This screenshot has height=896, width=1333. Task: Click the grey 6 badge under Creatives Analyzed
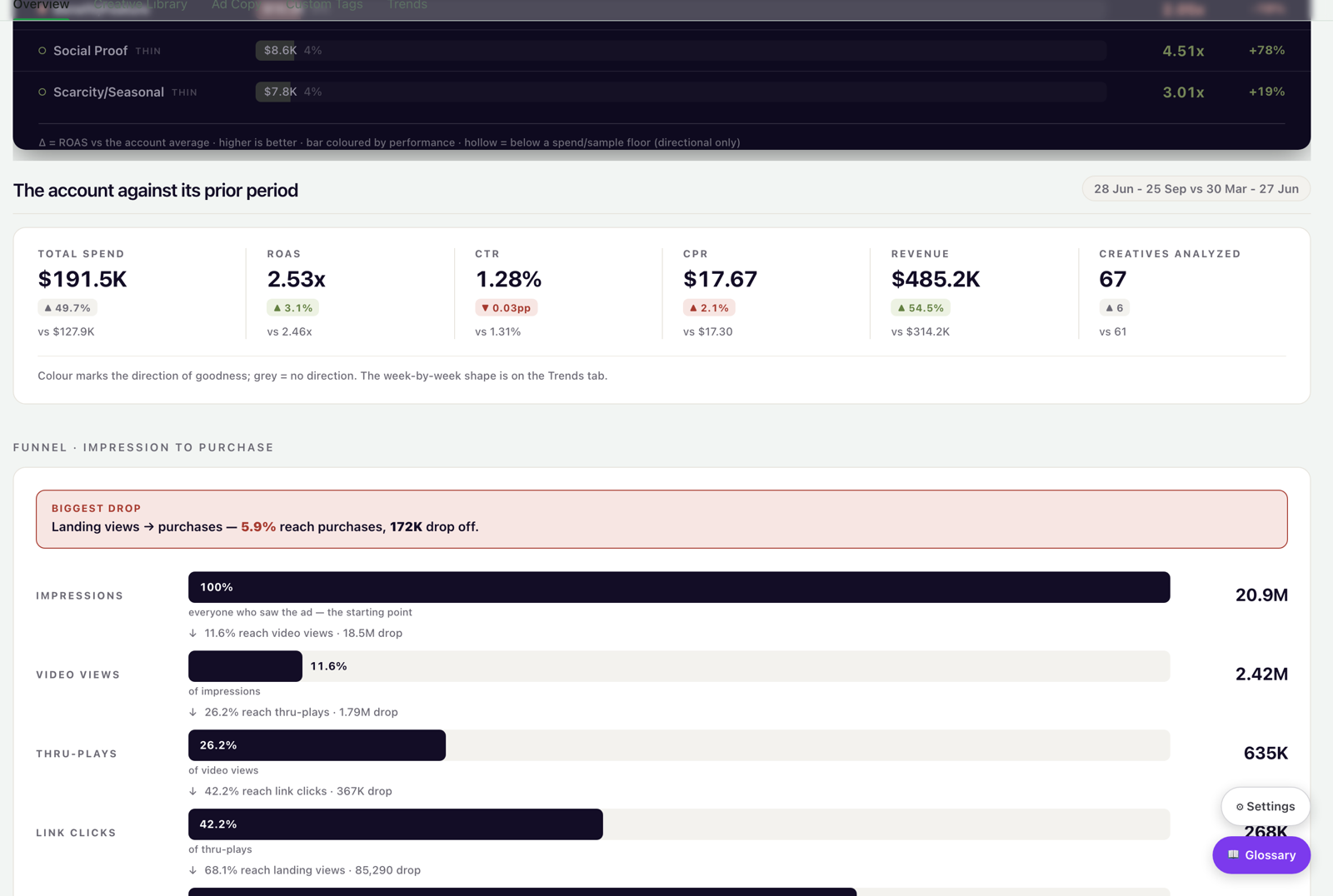pyautogui.click(x=1114, y=308)
